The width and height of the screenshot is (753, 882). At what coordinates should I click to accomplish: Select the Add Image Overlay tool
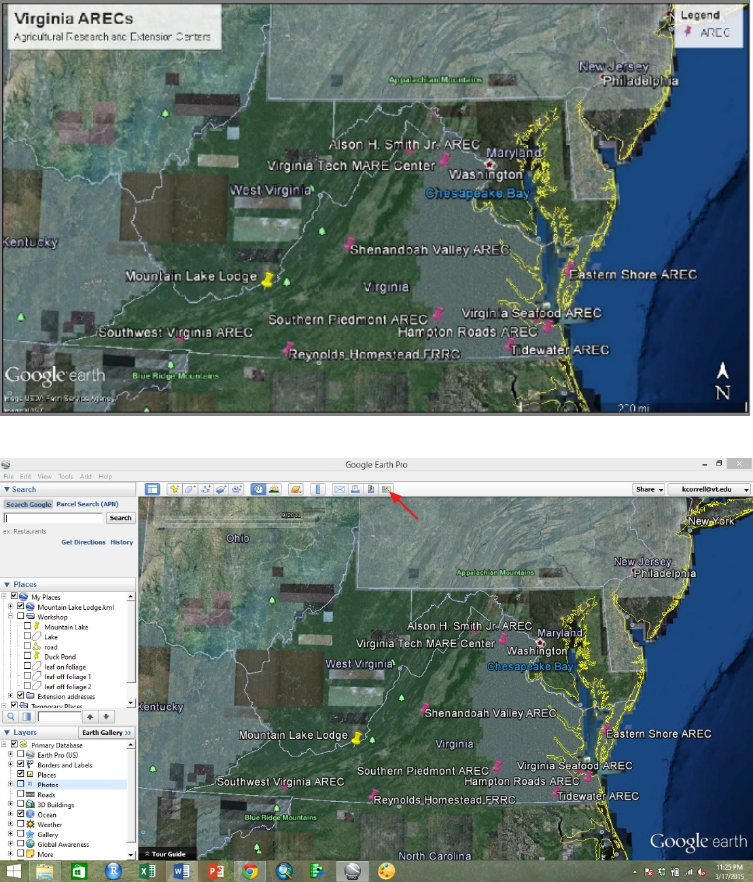pyautogui.click(x=221, y=489)
